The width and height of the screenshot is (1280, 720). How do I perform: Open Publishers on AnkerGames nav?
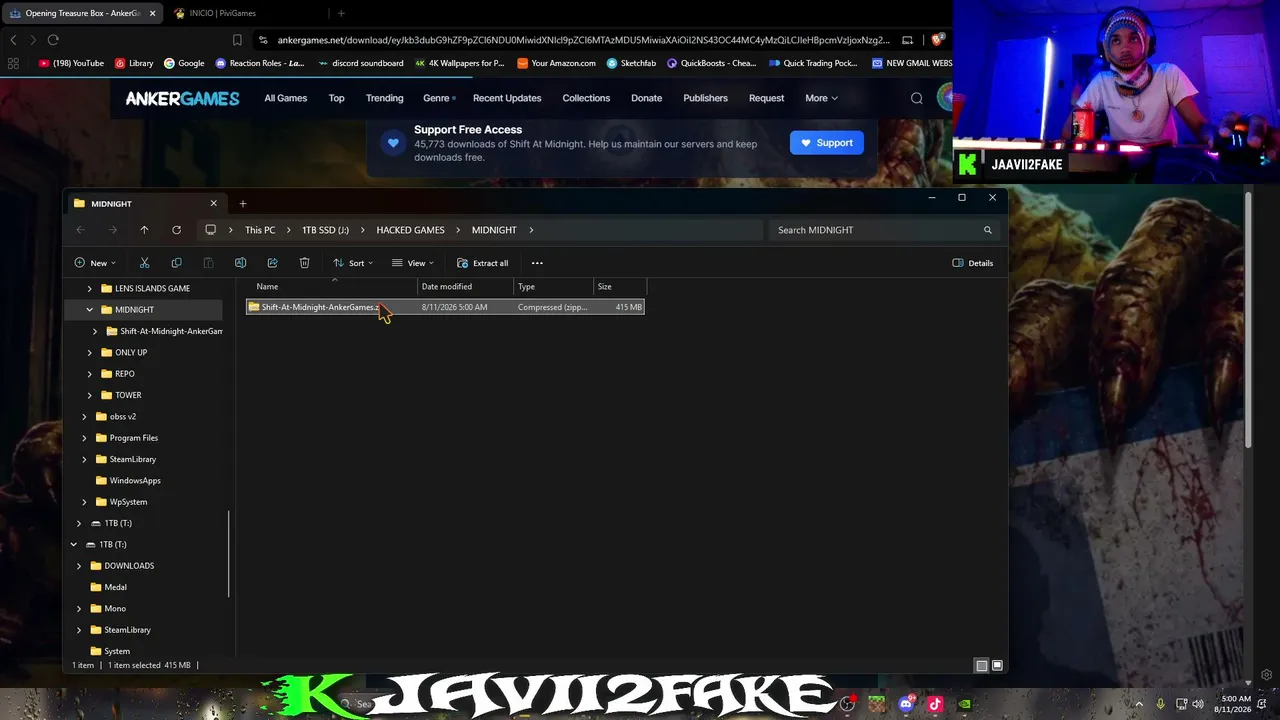pyautogui.click(x=705, y=98)
